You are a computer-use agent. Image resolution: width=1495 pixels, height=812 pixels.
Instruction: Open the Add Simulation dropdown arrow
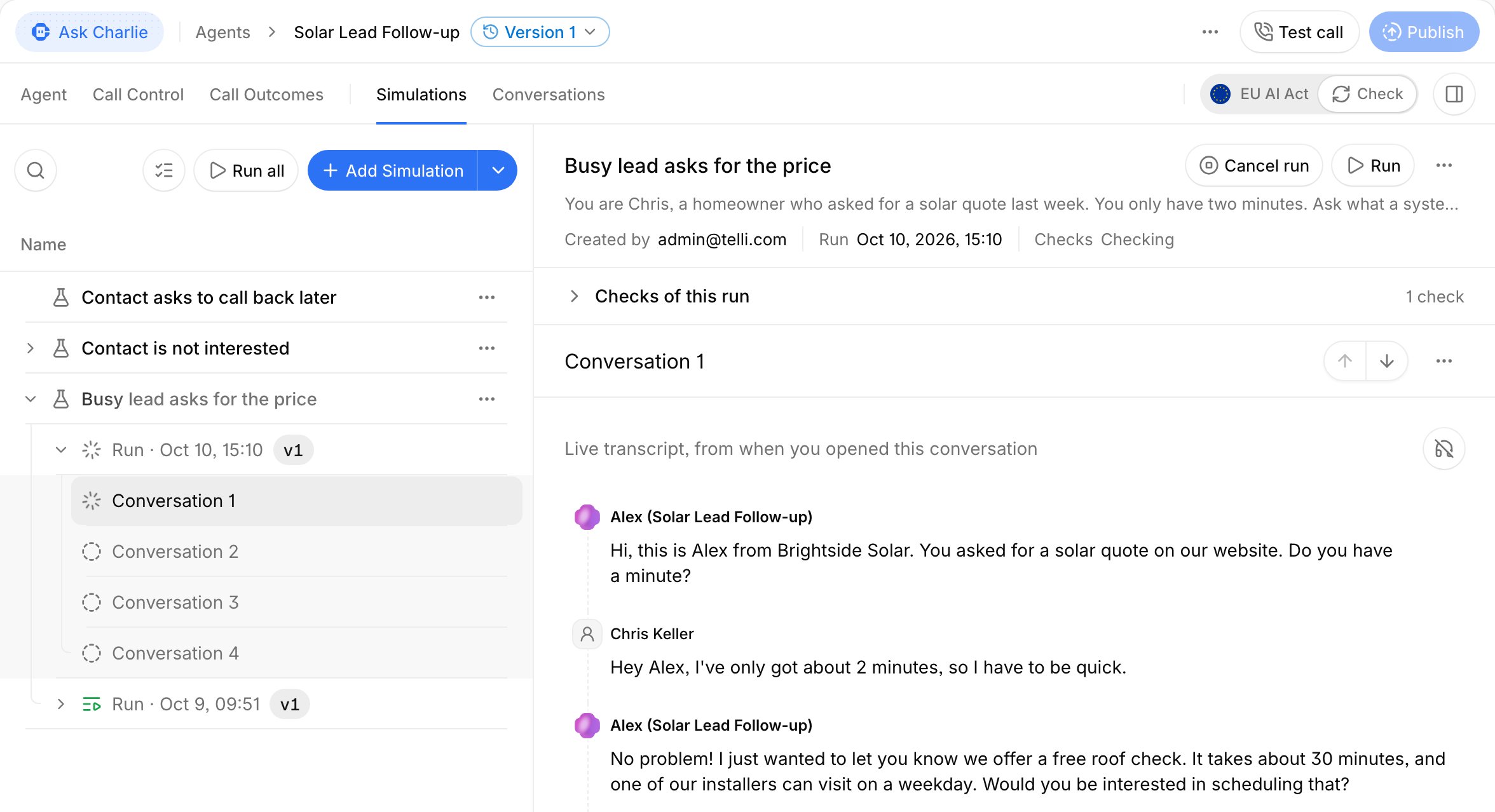tap(498, 170)
